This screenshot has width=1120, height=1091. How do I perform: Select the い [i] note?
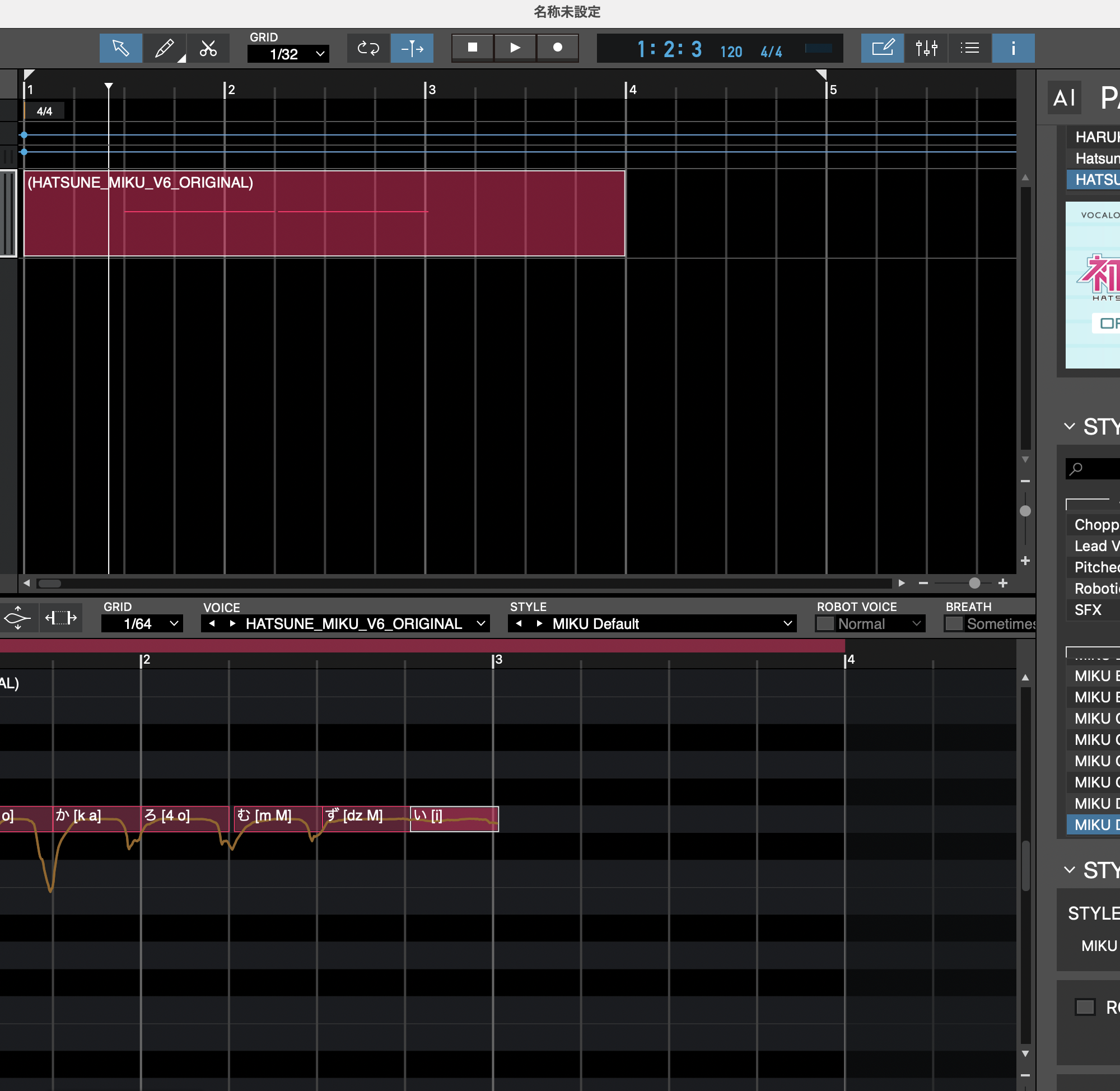(x=454, y=819)
